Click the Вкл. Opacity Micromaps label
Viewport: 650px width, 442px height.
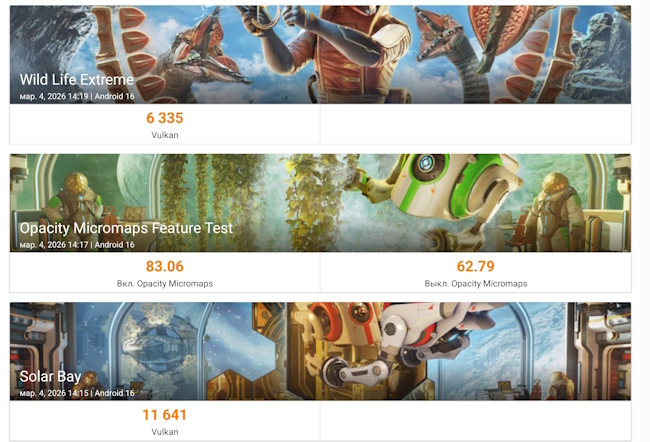[165, 284]
